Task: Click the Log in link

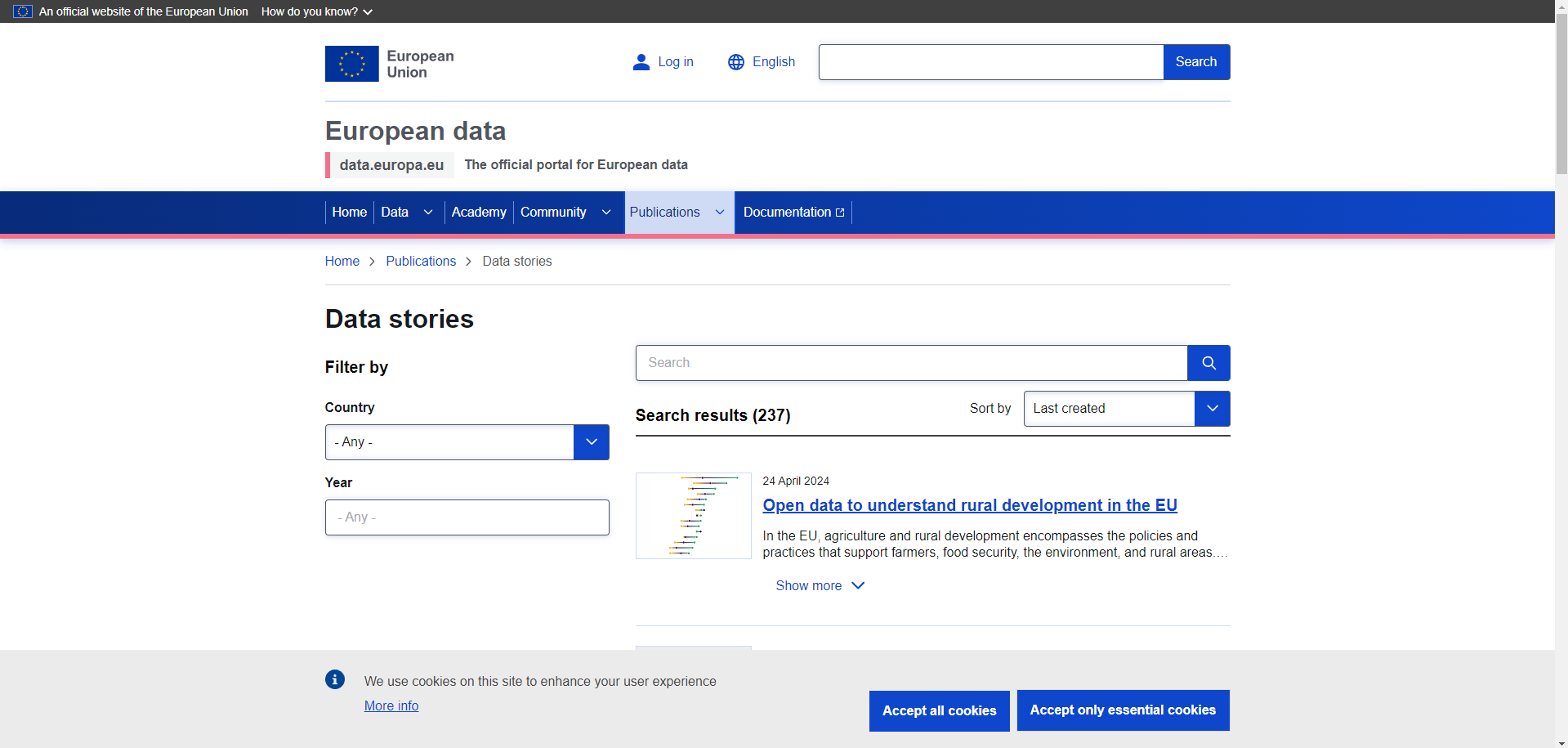Action: (676, 62)
